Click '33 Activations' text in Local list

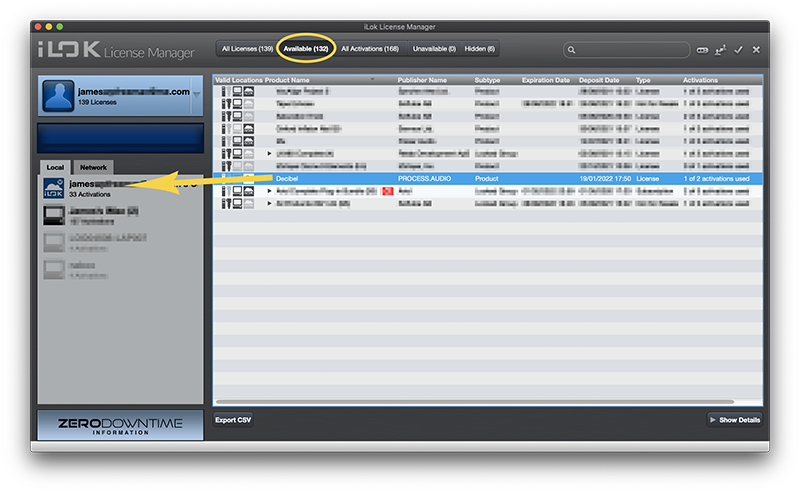90,194
